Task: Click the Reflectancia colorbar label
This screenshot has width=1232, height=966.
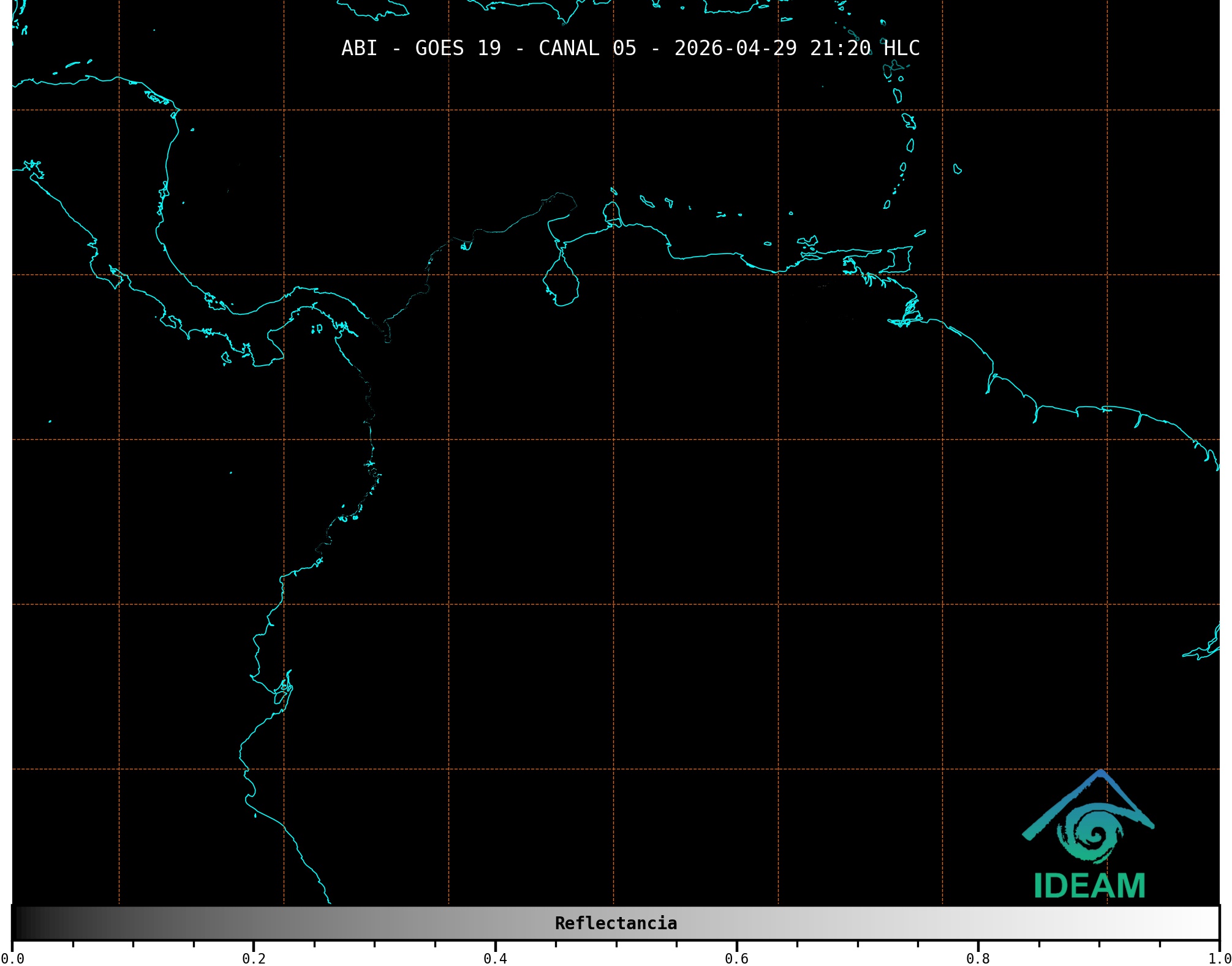Action: pos(616,923)
